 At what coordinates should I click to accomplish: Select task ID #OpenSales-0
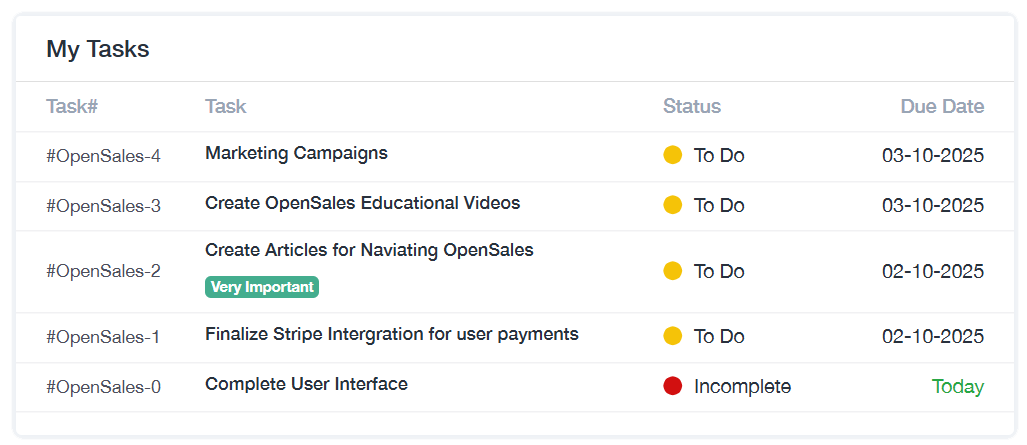[103, 387]
